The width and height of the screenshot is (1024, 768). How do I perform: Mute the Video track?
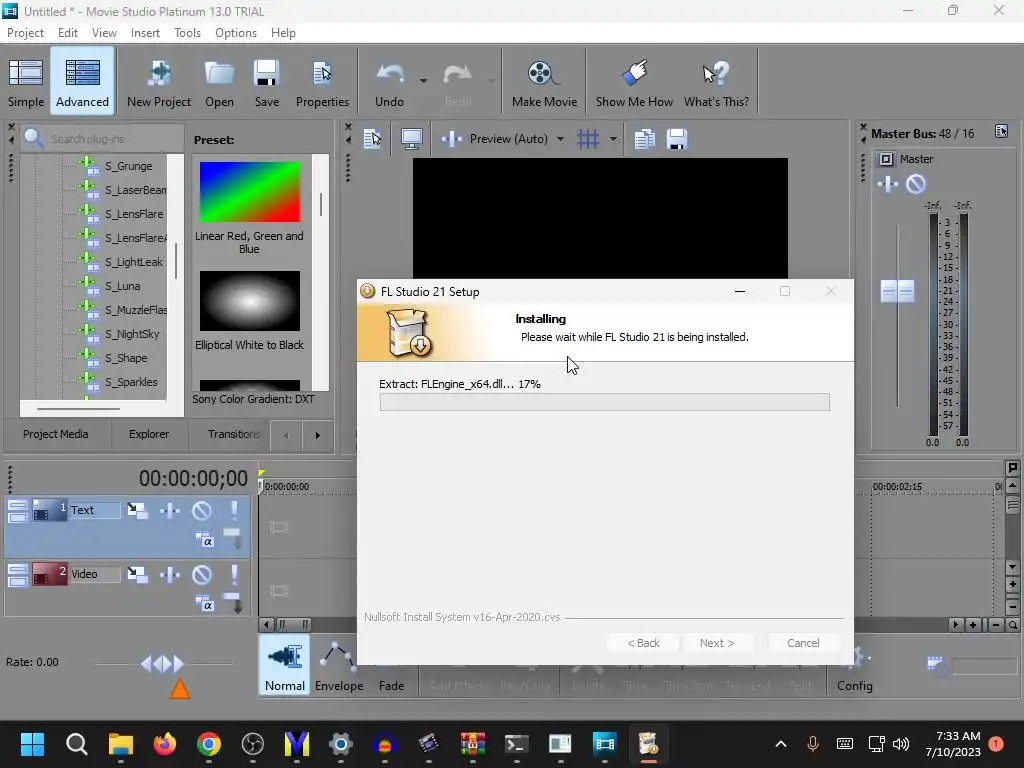click(202, 574)
